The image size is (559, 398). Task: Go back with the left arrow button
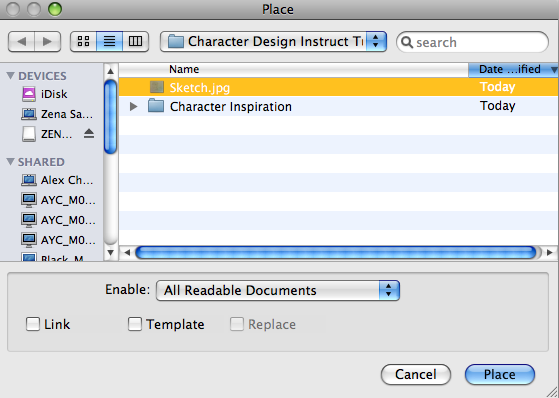pyautogui.click(x=21, y=42)
